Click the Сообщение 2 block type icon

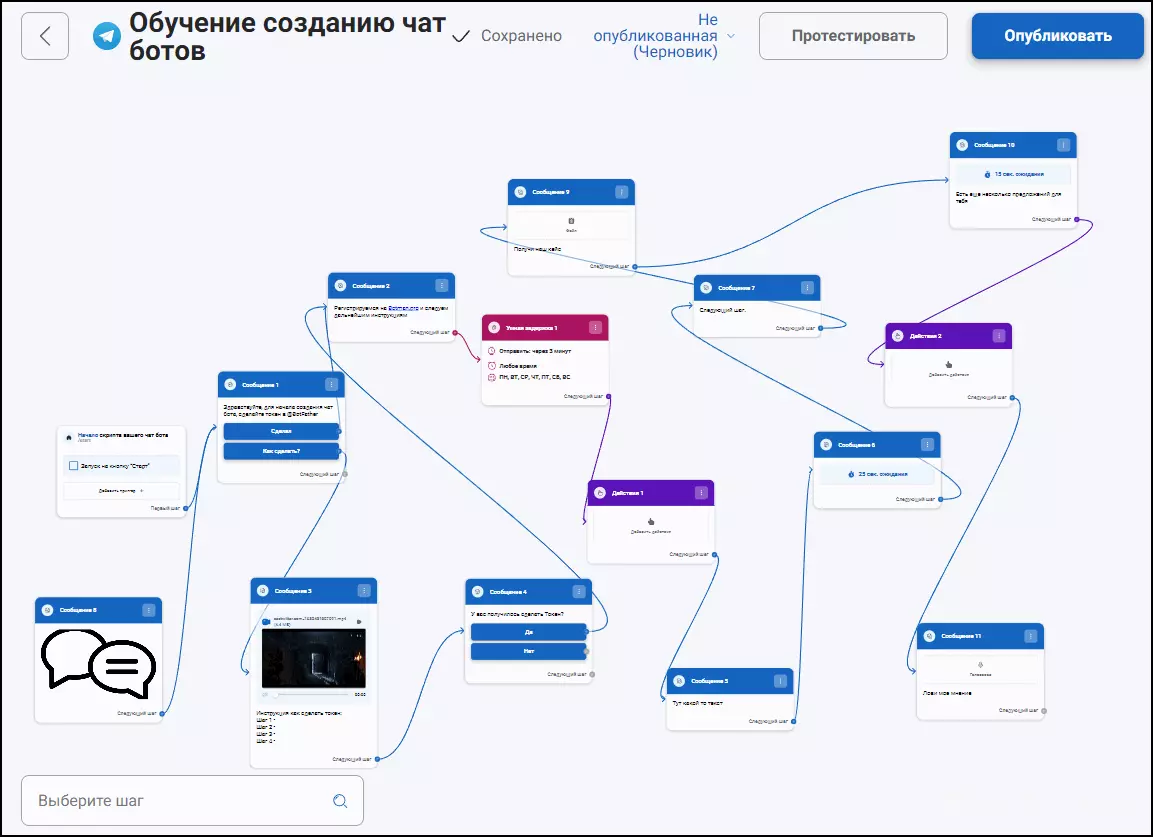pyautogui.click(x=340, y=285)
